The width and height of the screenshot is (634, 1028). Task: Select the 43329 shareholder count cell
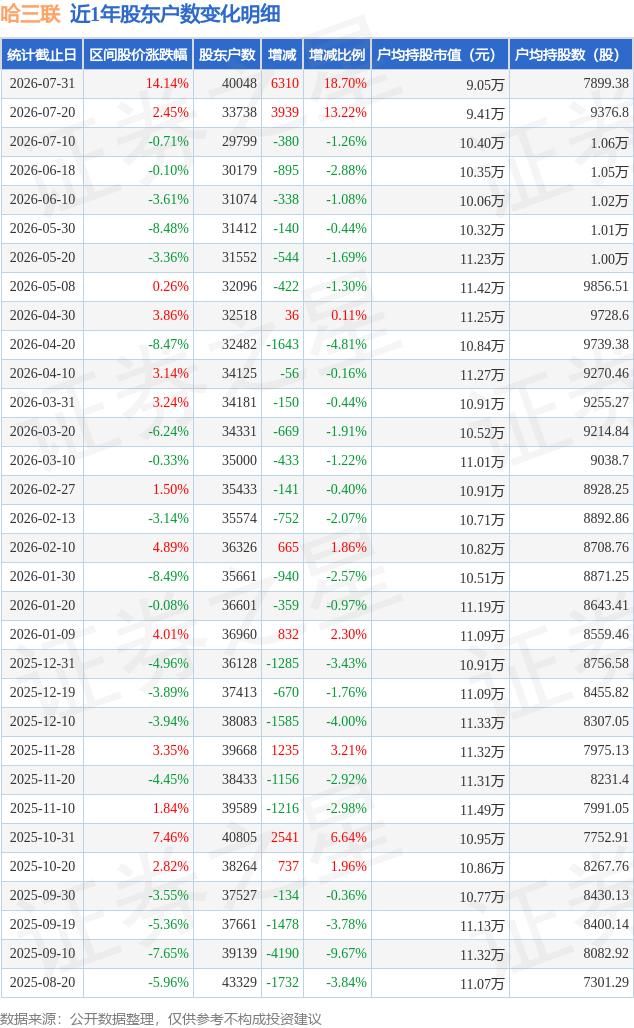coord(239,982)
